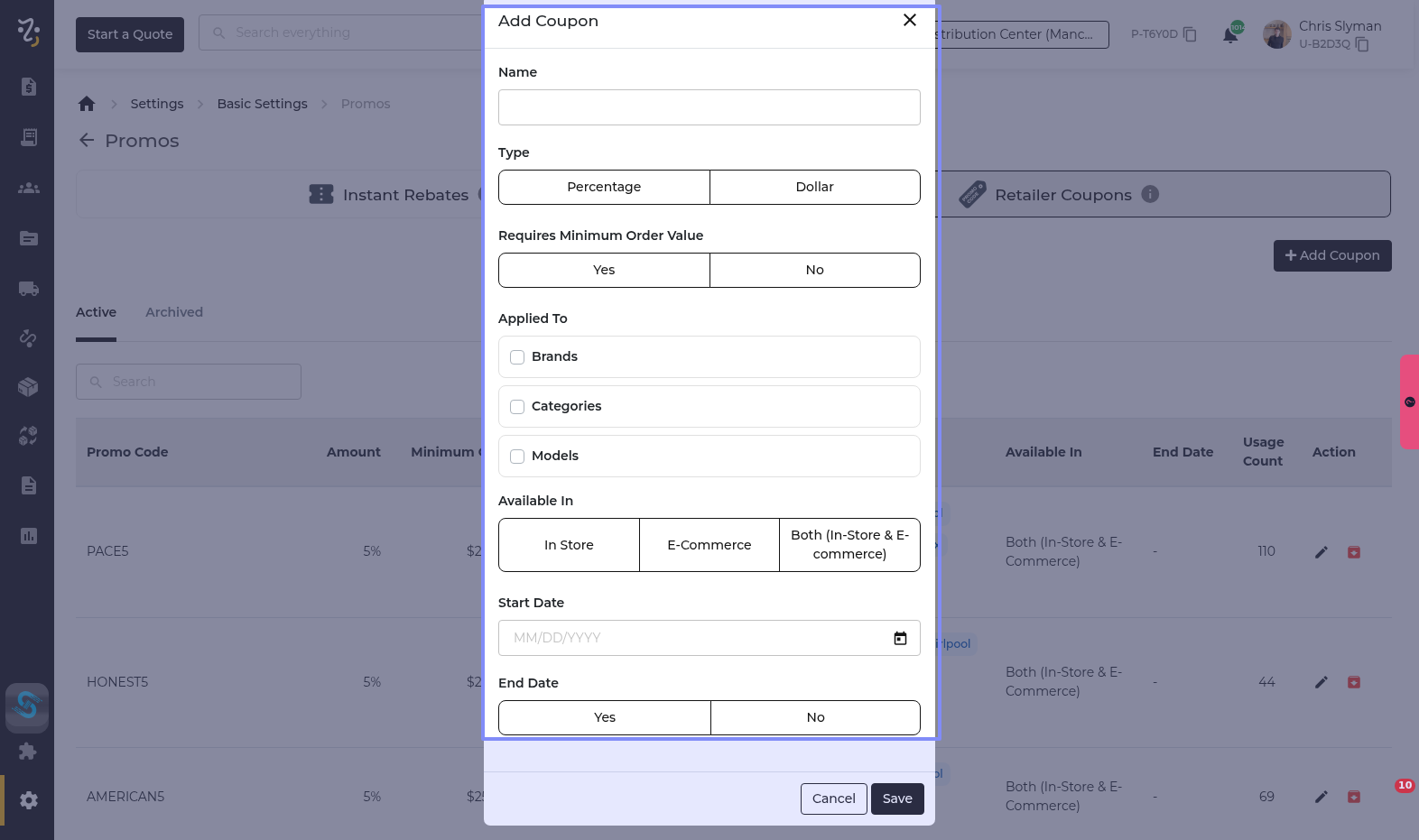Click the notifications bell icon
This screenshot has width=1419, height=840.
[x=1229, y=35]
